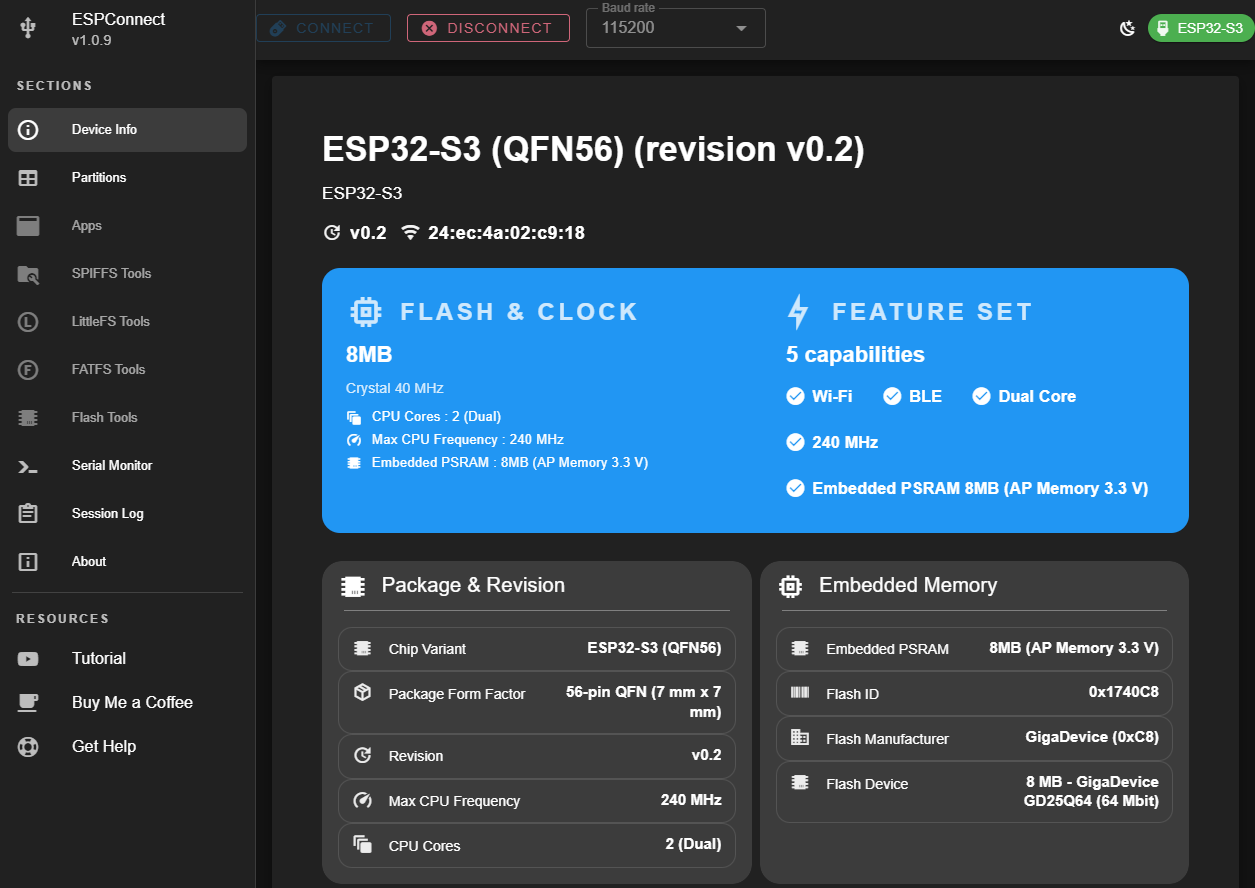Click the Partitions table icon in sidebar
1255x888 pixels.
click(x=28, y=178)
